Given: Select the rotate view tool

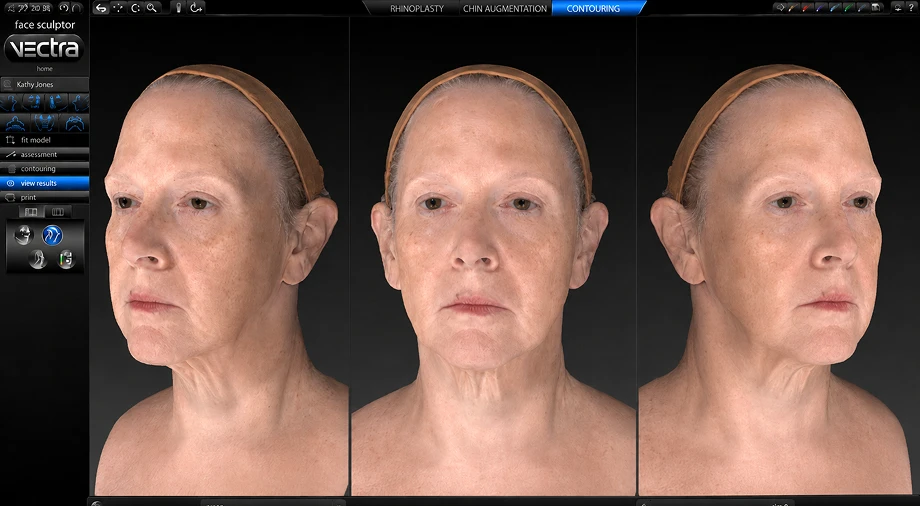Looking at the screenshot, I should pos(135,8).
